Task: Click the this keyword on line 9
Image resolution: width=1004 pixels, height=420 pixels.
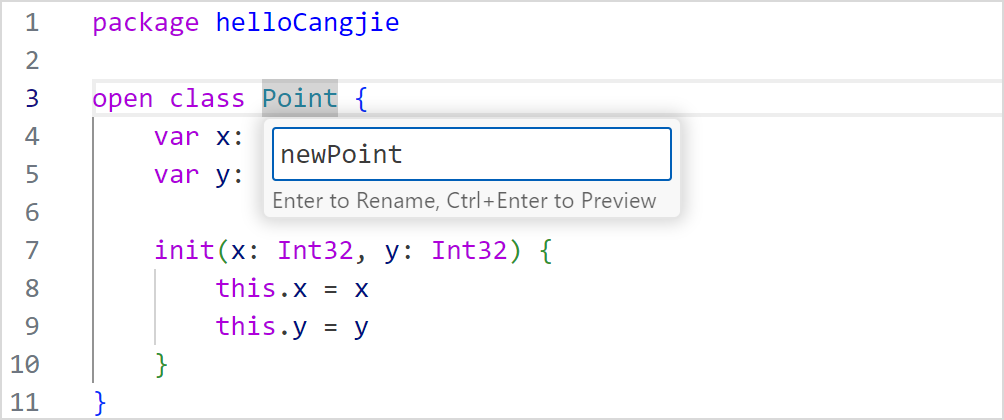Action: [246, 327]
